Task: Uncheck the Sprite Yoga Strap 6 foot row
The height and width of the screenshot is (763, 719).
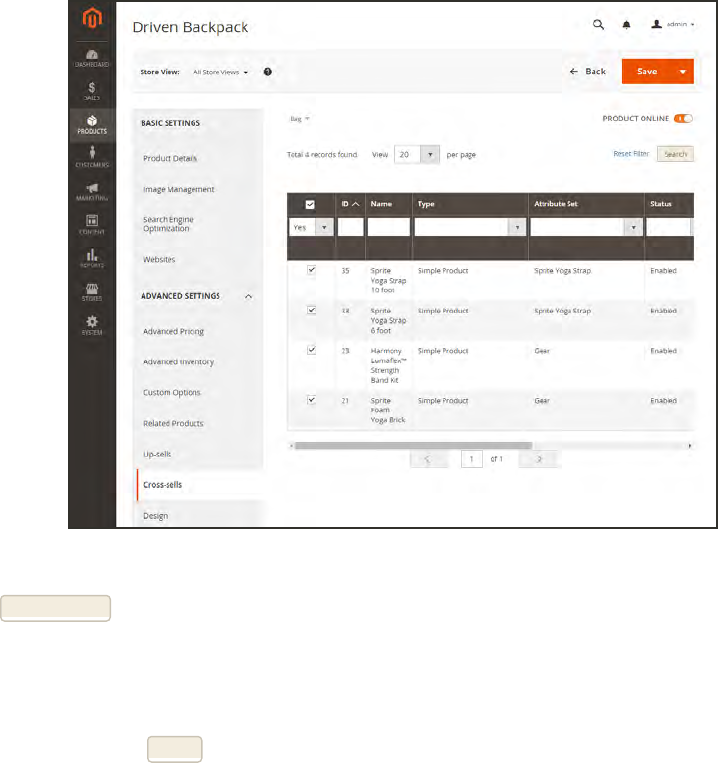Action: click(311, 310)
